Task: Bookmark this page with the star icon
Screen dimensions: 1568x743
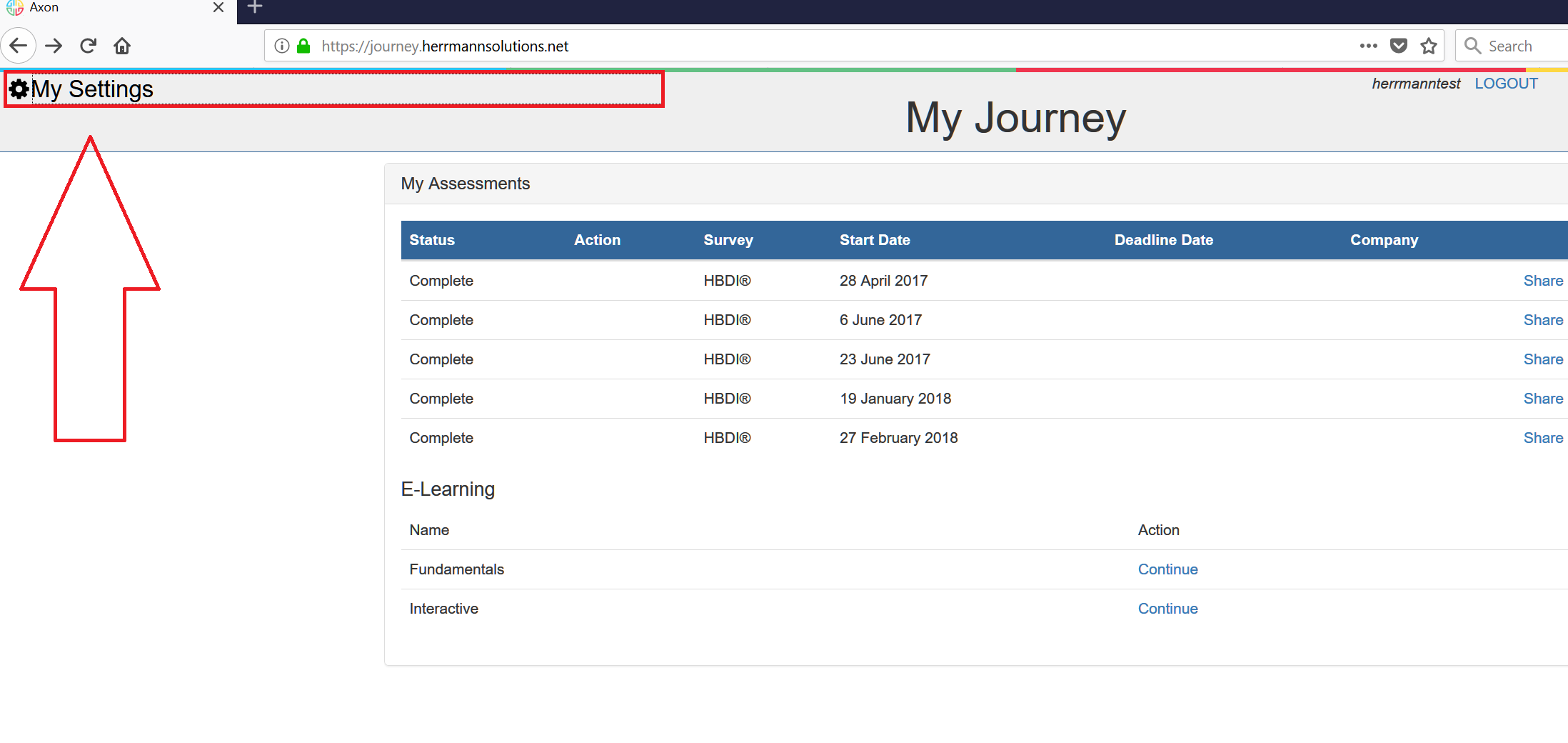Action: point(1428,46)
